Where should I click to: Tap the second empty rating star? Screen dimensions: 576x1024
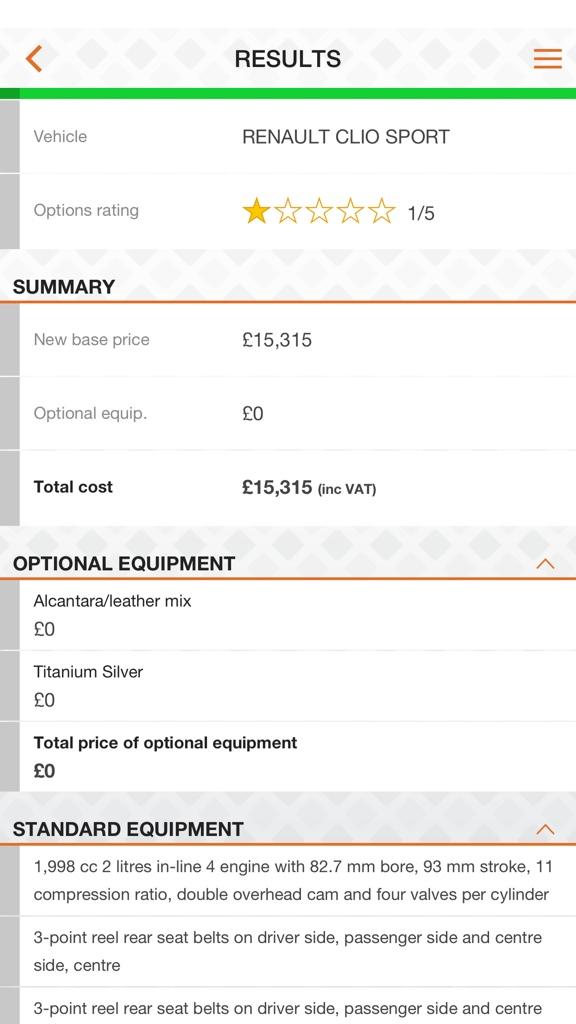point(287,212)
